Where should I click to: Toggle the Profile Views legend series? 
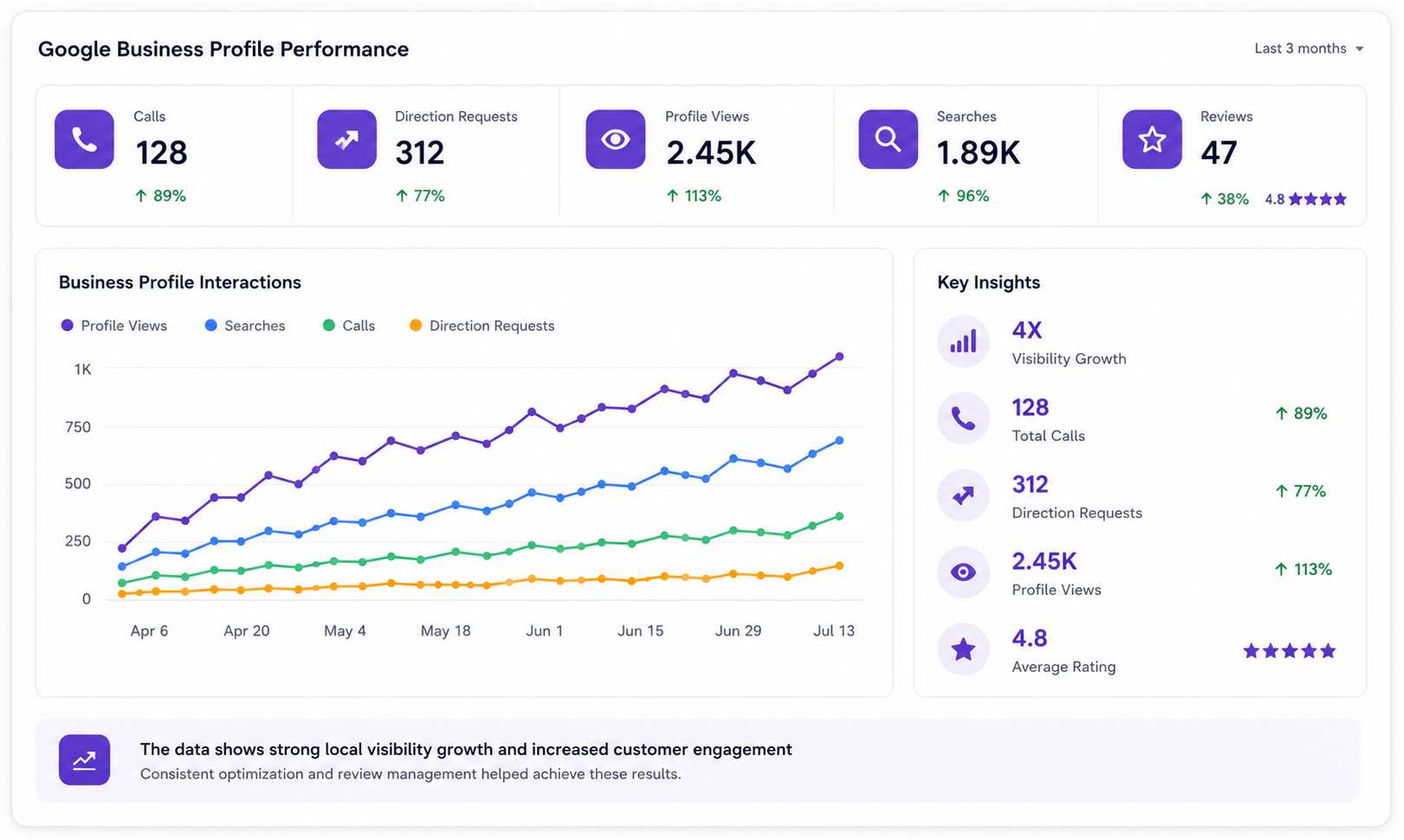114,326
